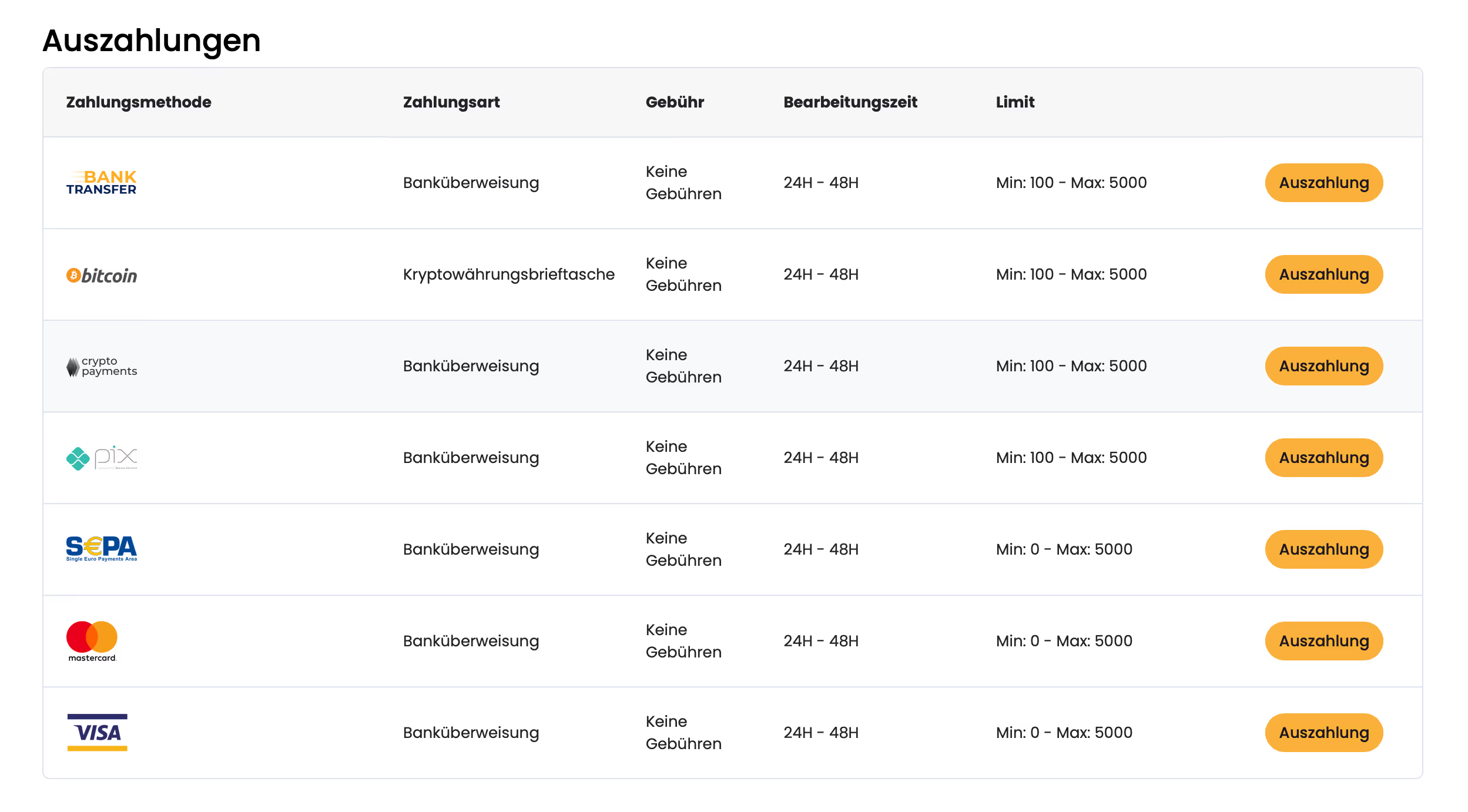Click the Kryptowährungsbrieftasche text
The image size is (1468, 812).
coord(509,274)
